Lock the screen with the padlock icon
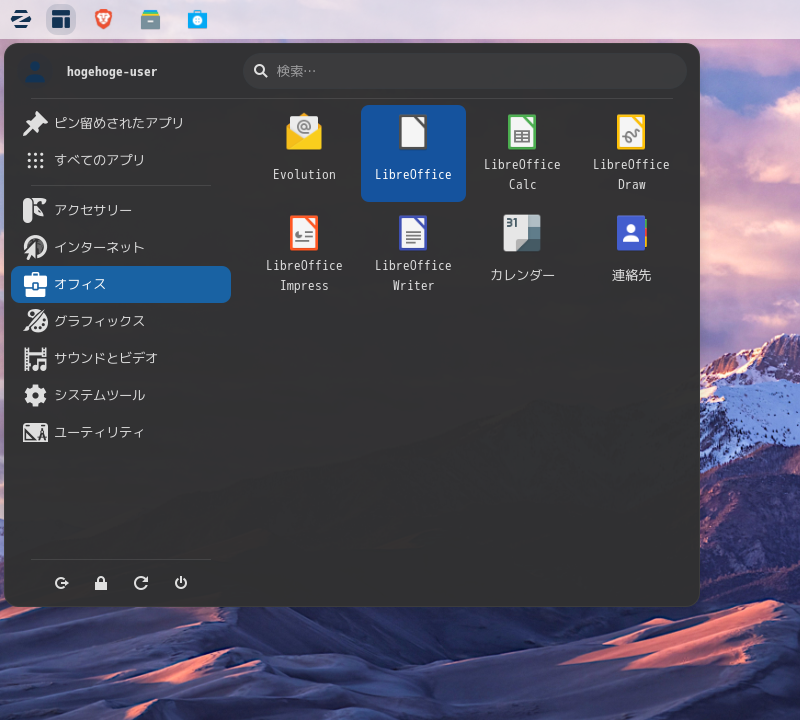800x720 pixels. [101, 583]
